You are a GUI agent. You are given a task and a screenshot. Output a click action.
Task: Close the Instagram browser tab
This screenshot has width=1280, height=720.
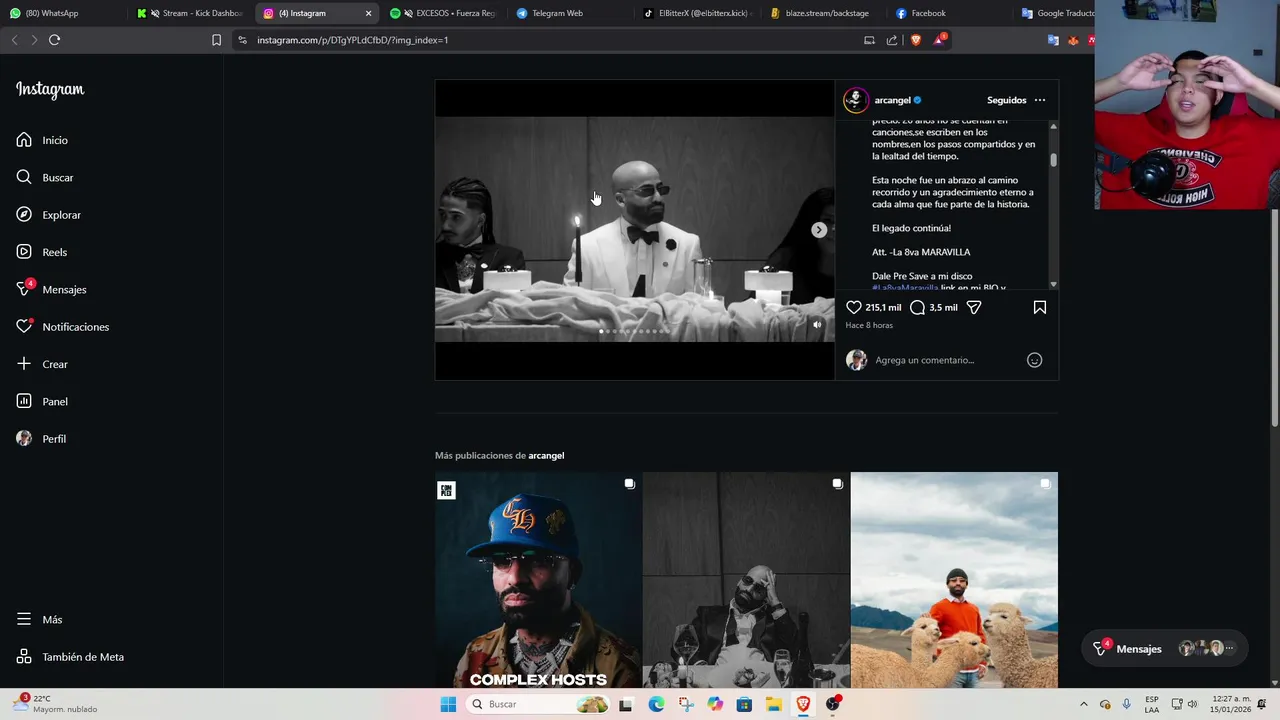click(368, 13)
